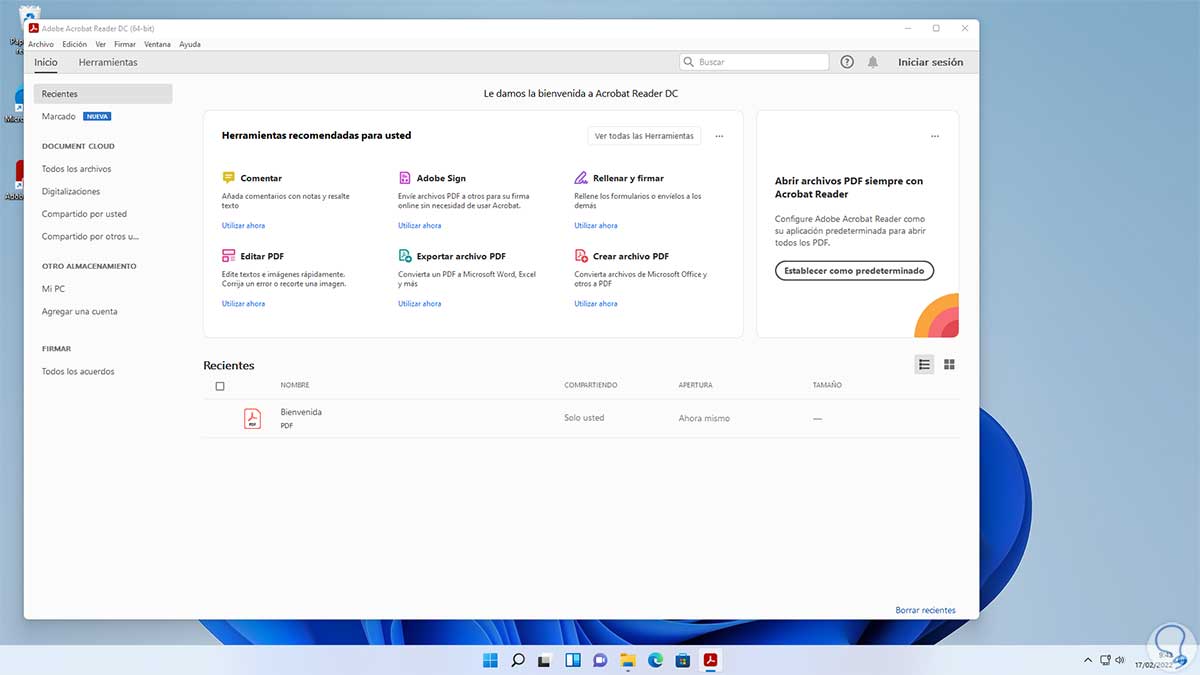Open Compartido por otros in sidebar

pyautogui.click(x=91, y=237)
